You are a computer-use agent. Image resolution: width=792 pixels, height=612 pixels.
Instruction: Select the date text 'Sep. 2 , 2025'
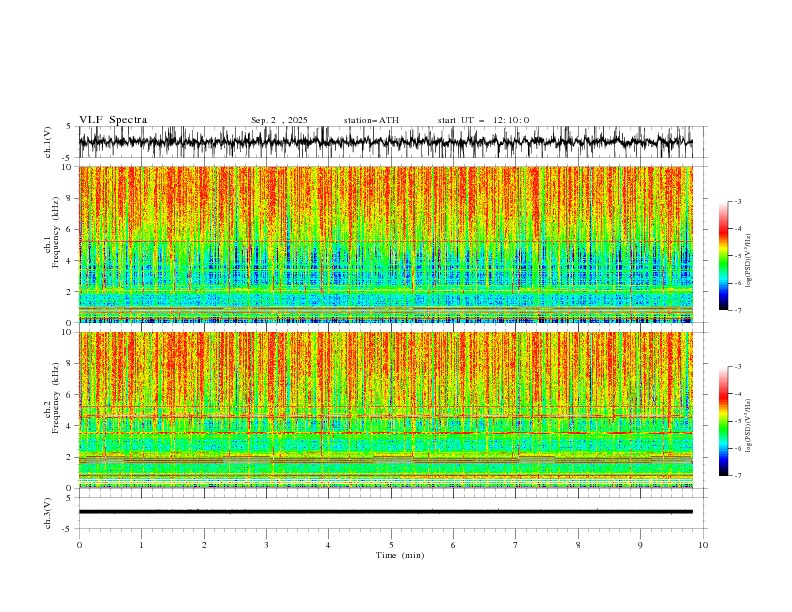click(279, 120)
